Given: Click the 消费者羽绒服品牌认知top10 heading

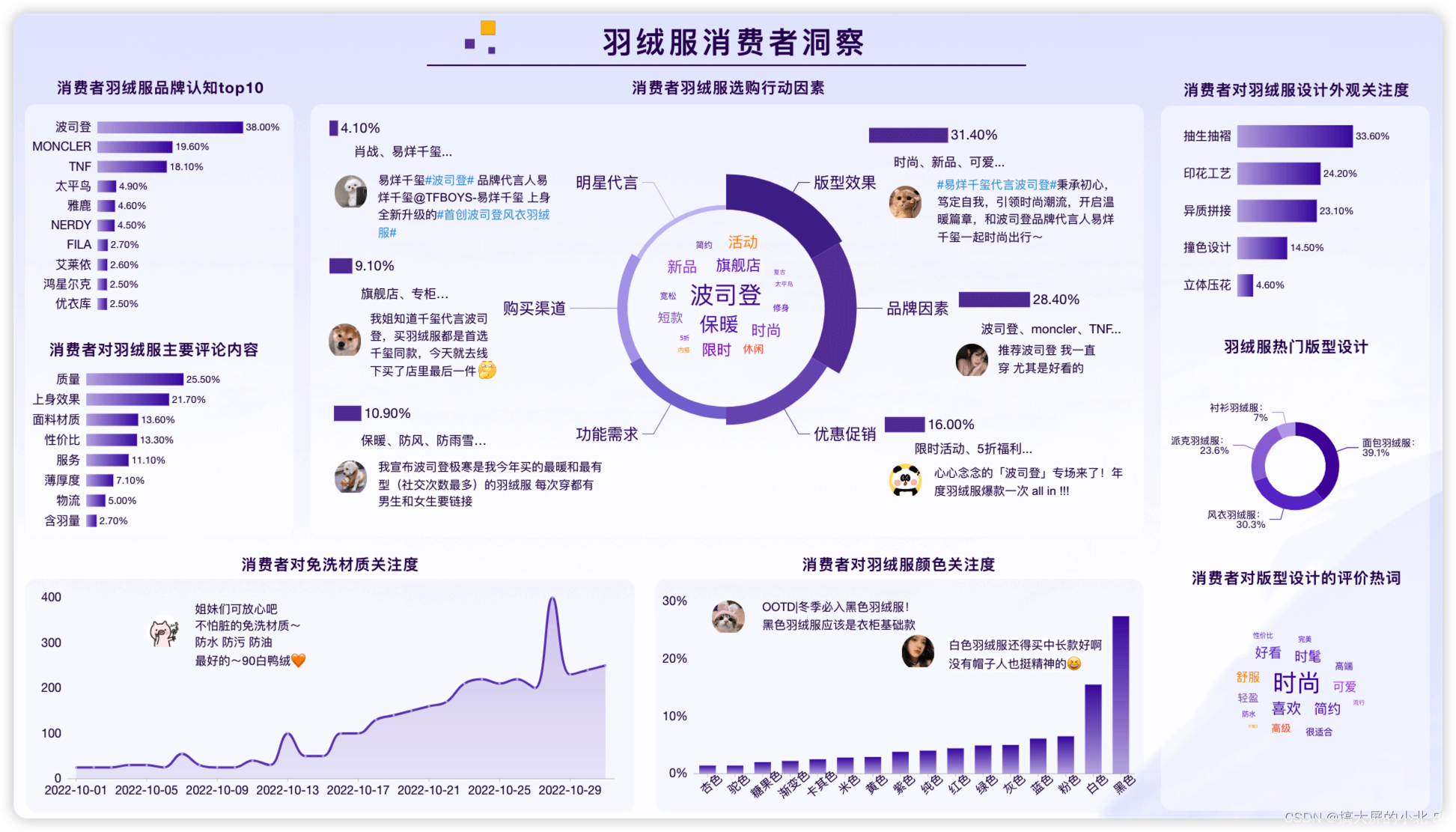Looking at the screenshot, I should [160, 88].
